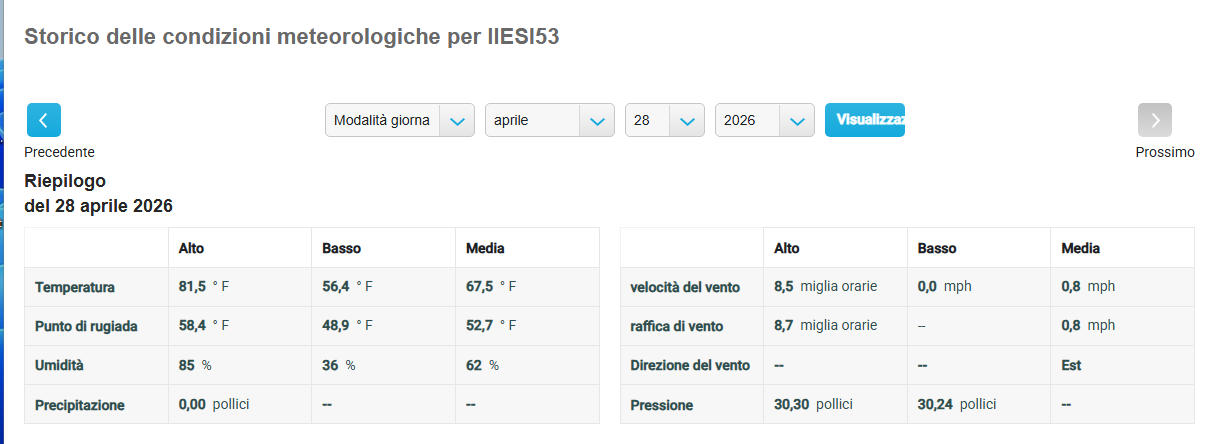
Task: Click the Pressione row label
Action: [662, 405]
